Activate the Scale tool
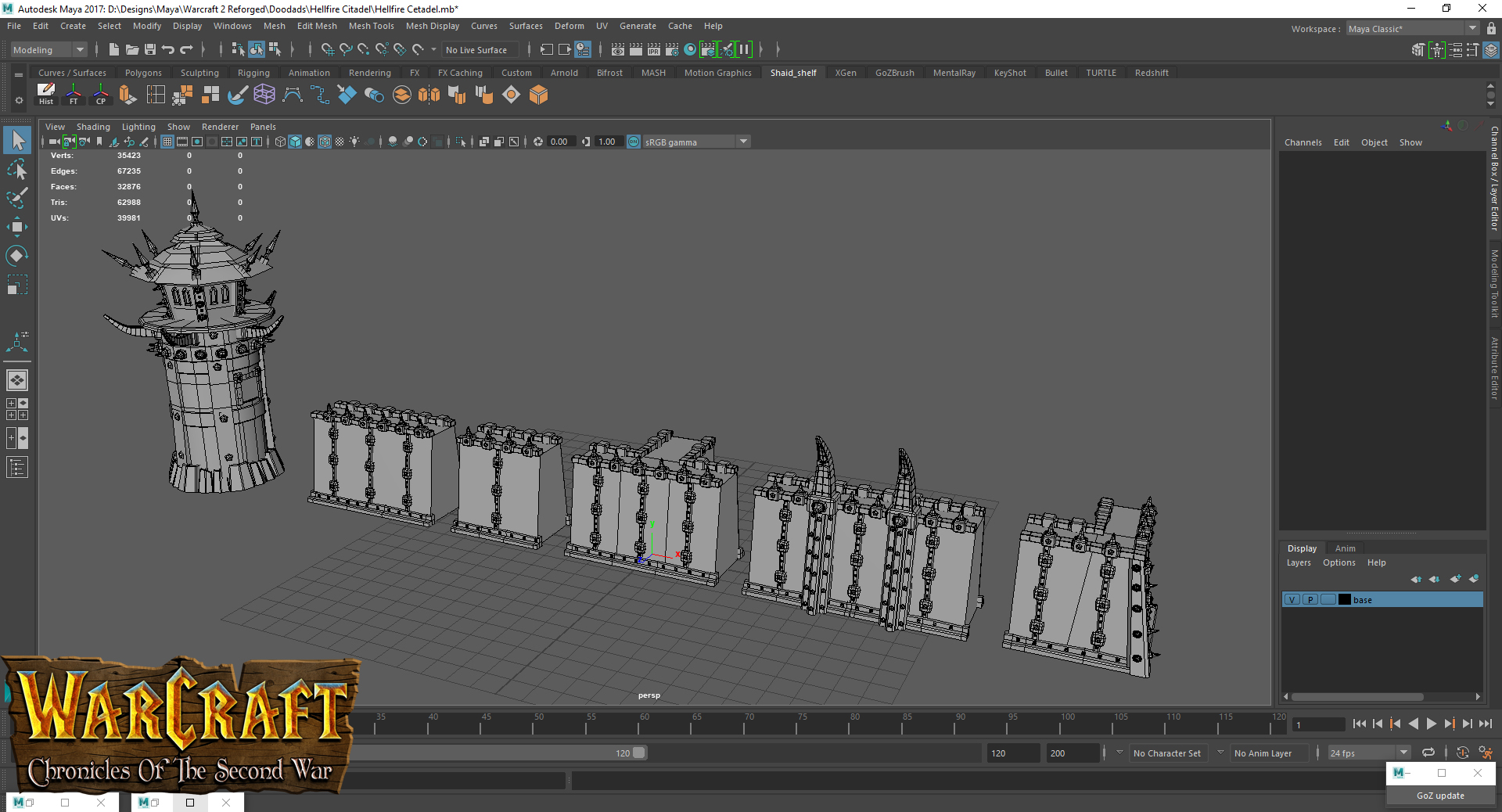 [17, 284]
